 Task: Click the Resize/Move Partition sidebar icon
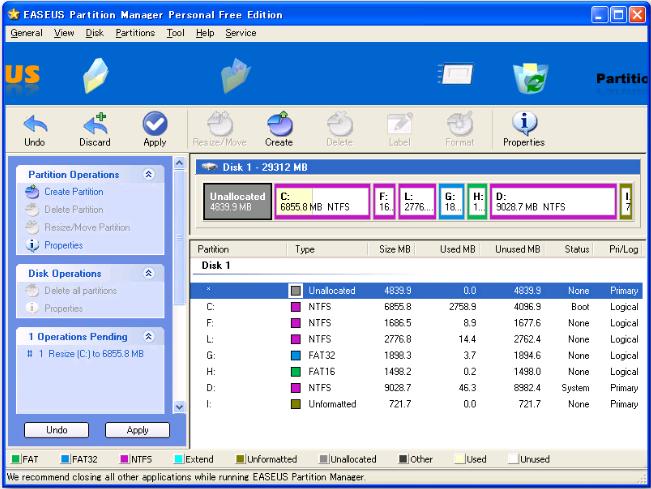(32, 227)
